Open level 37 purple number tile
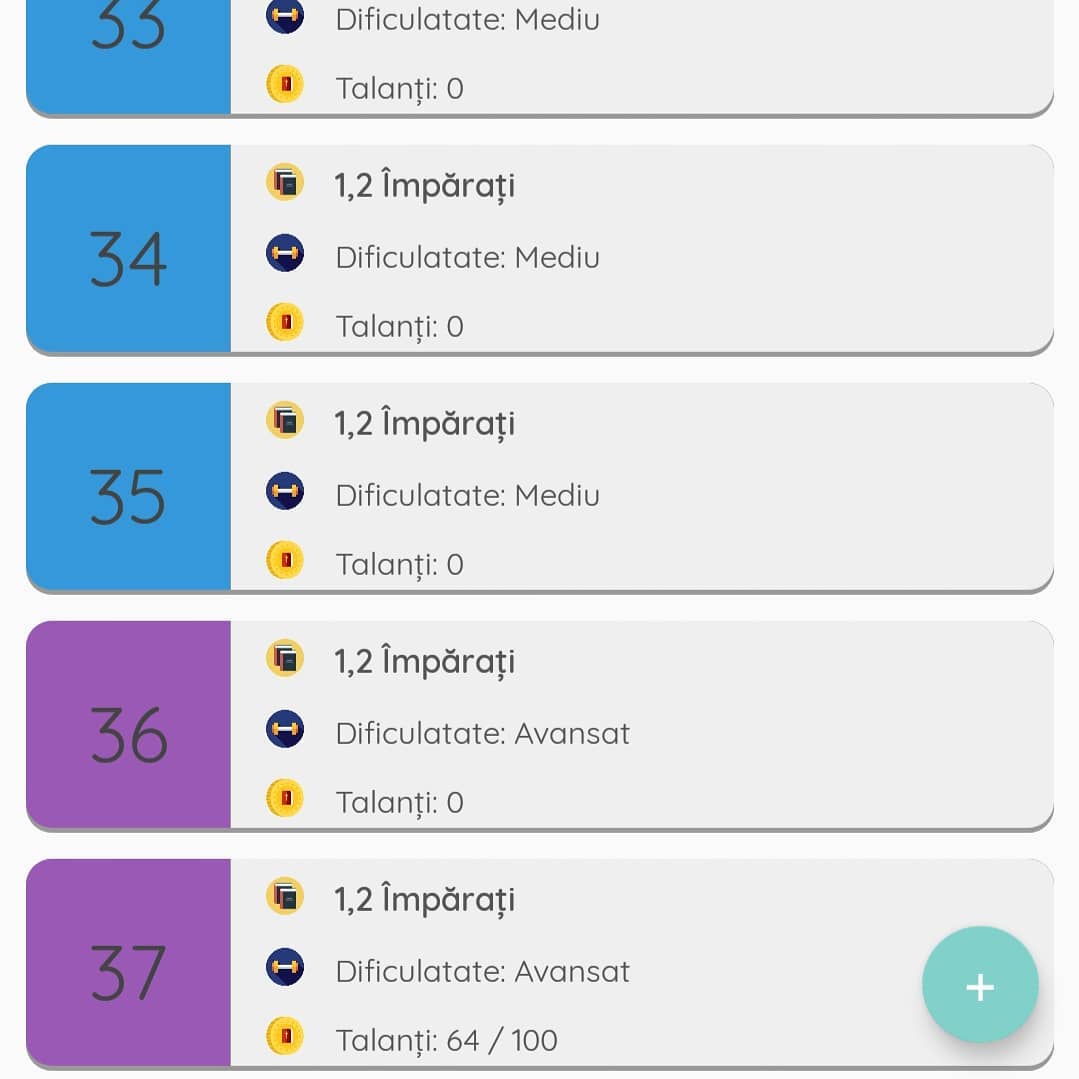Viewport: 1079px width, 1079px height. point(128,963)
